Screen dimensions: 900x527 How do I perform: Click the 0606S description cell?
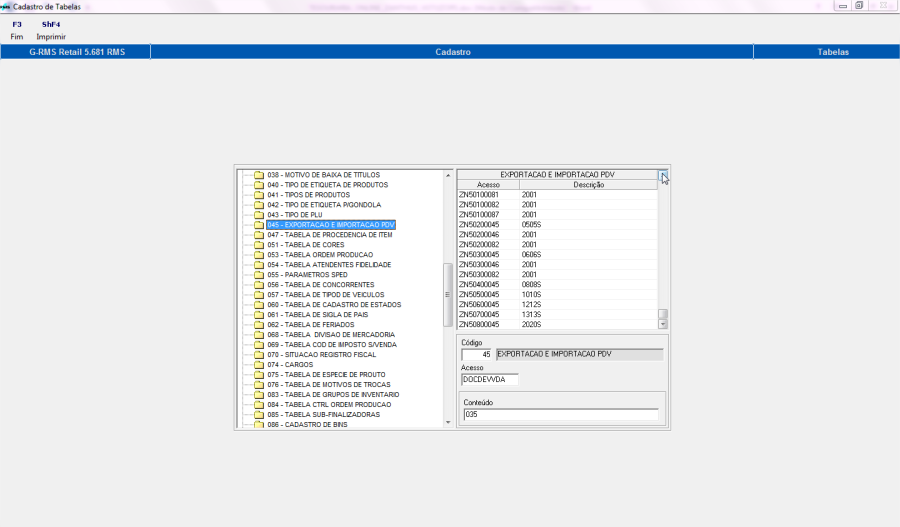(588, 254)
